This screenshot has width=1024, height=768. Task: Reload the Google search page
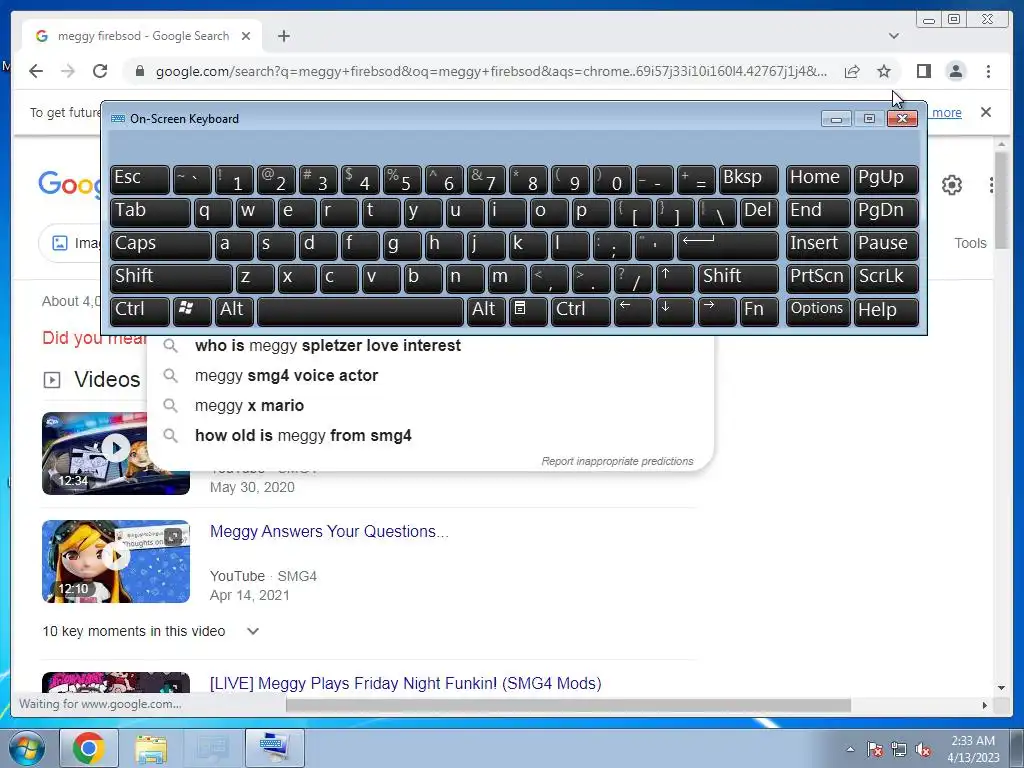pyautogui.click(x=100, y=71)
